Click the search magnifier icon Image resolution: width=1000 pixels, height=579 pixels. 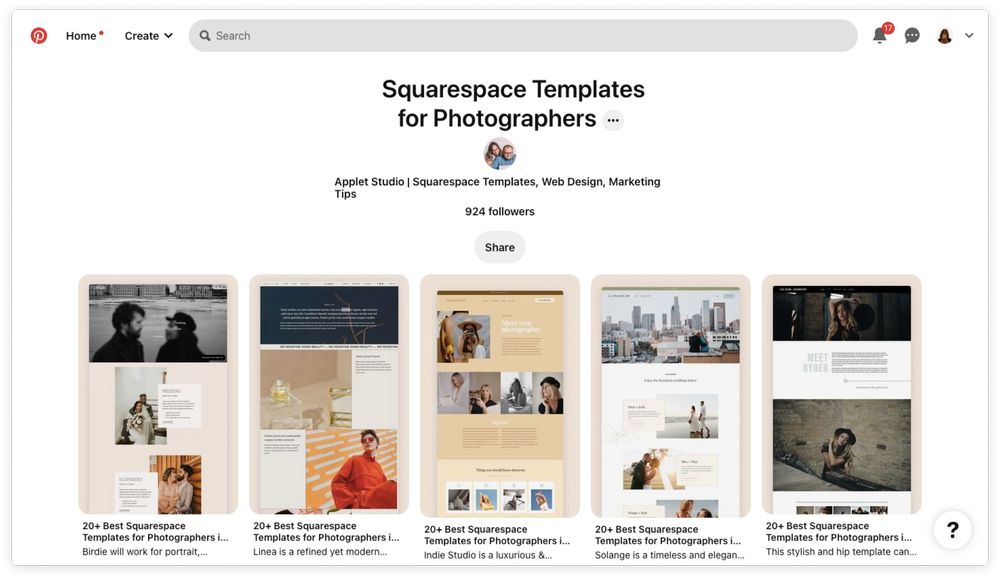205,35
